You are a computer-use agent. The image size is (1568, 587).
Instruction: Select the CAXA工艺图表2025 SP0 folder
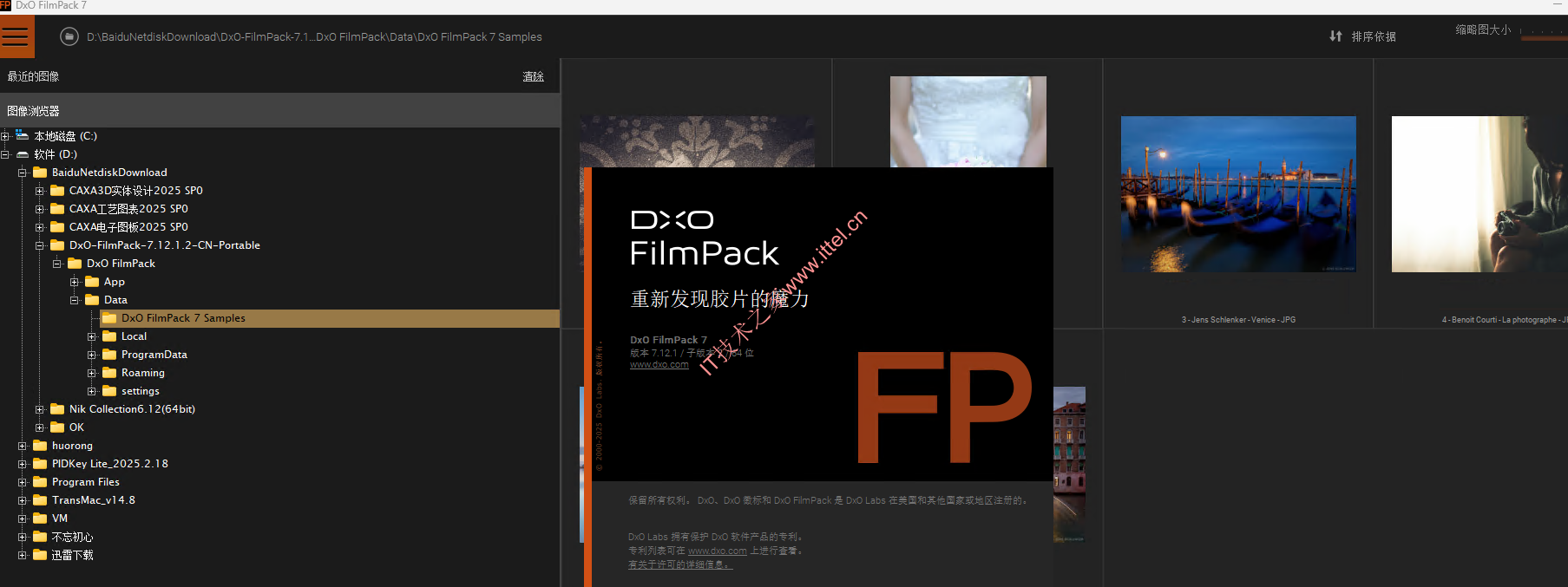pyautogui.click(x=128, y=209)
